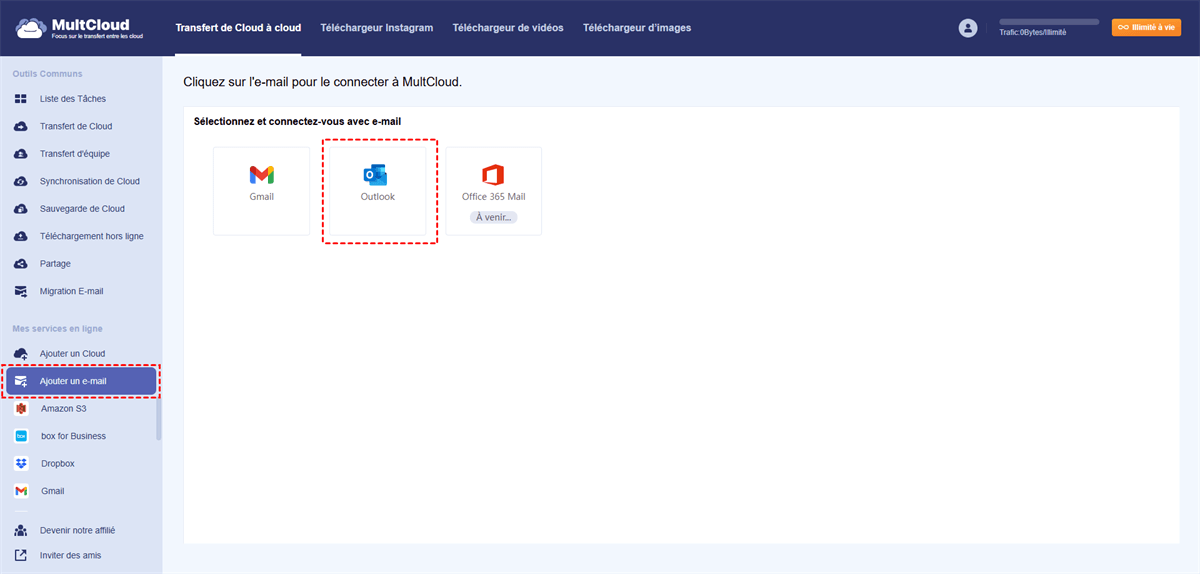Click the Synchronisation de Cloud icon
Image resolution: width=1200 pixels, height=574 pixels.
[x=20, y=181]
